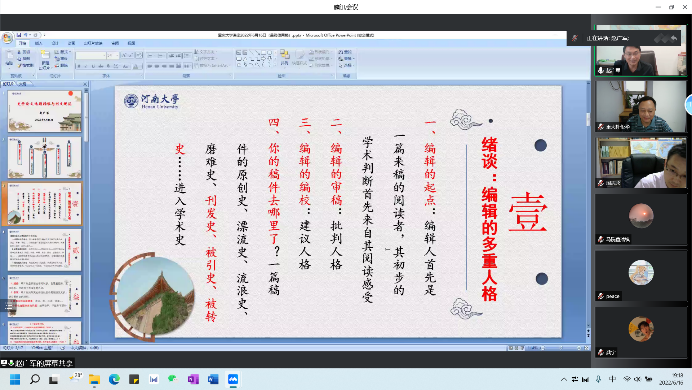The width and height of the screenshot is (692, 390).
Task: Toggle Bold formatting in font group
Action: 79,66
